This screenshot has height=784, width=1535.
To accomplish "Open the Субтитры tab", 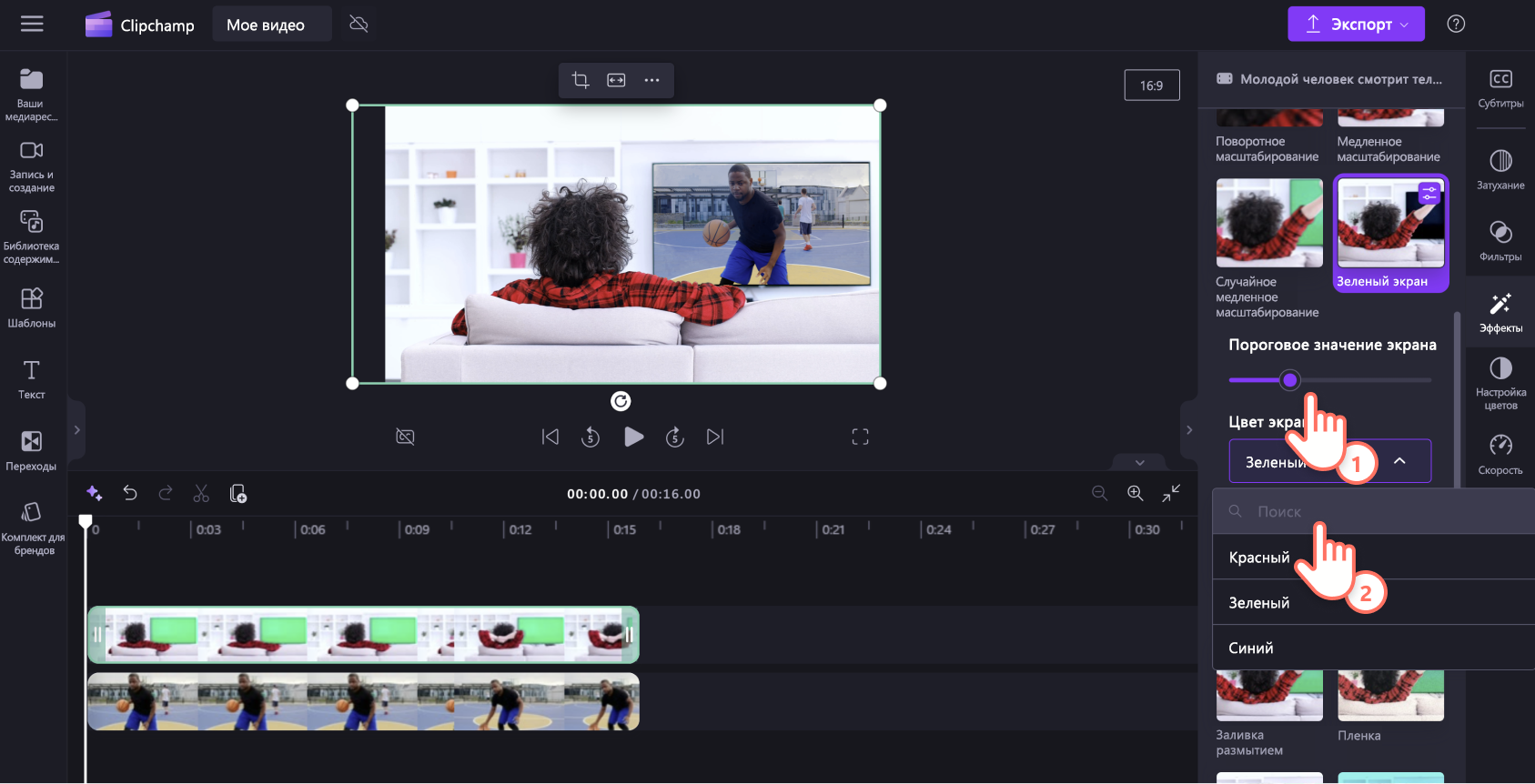I will (1500, 89).
